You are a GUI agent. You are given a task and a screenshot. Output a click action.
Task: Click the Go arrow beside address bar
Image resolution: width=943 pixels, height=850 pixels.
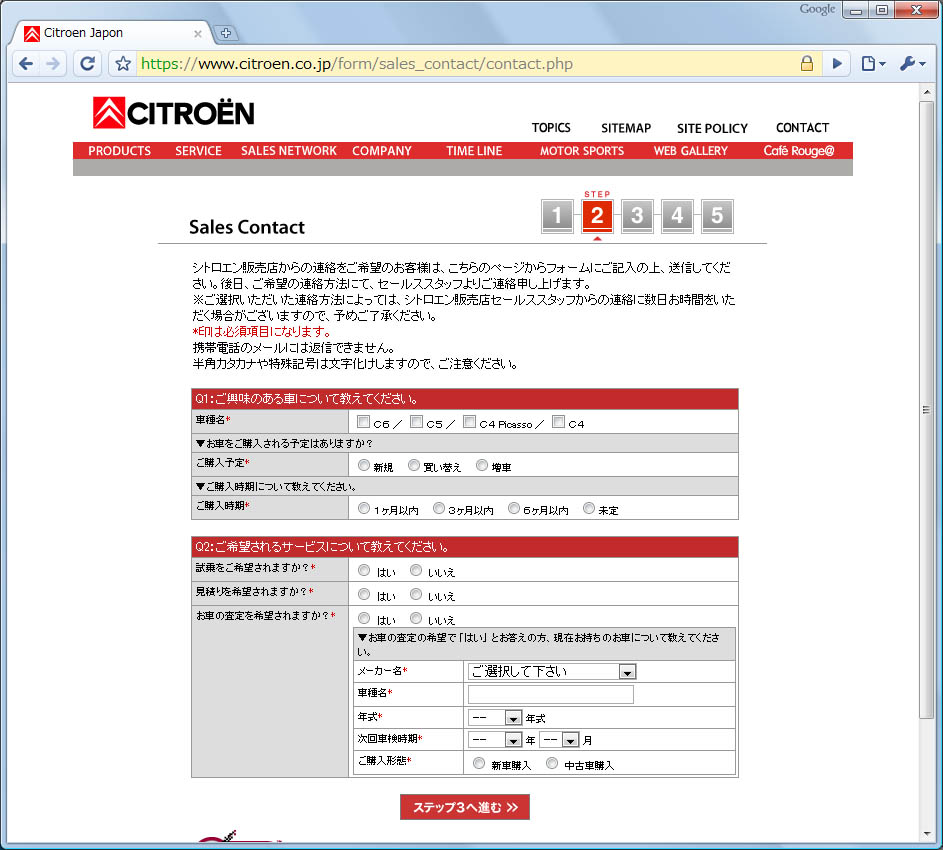[x=837, y=63]
